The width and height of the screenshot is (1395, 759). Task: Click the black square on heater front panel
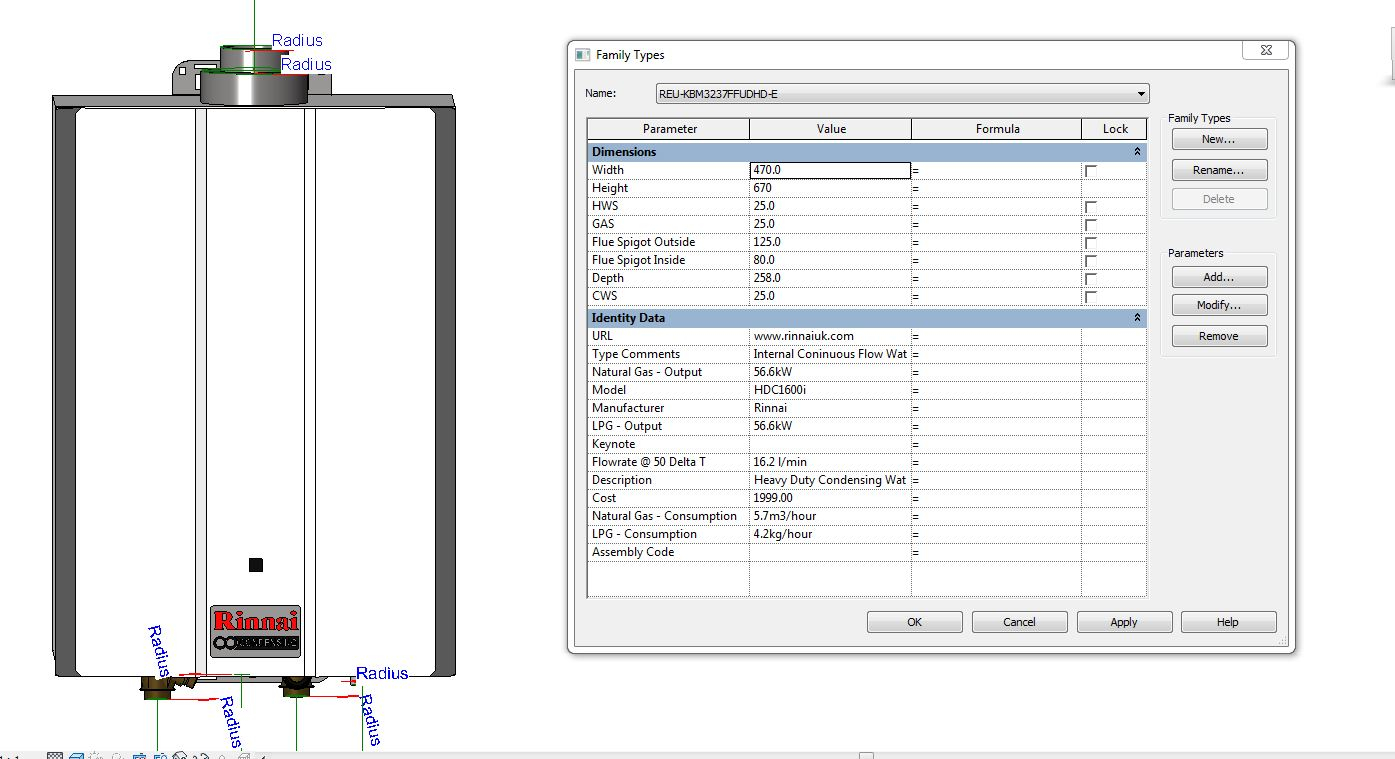coord(256,565)
